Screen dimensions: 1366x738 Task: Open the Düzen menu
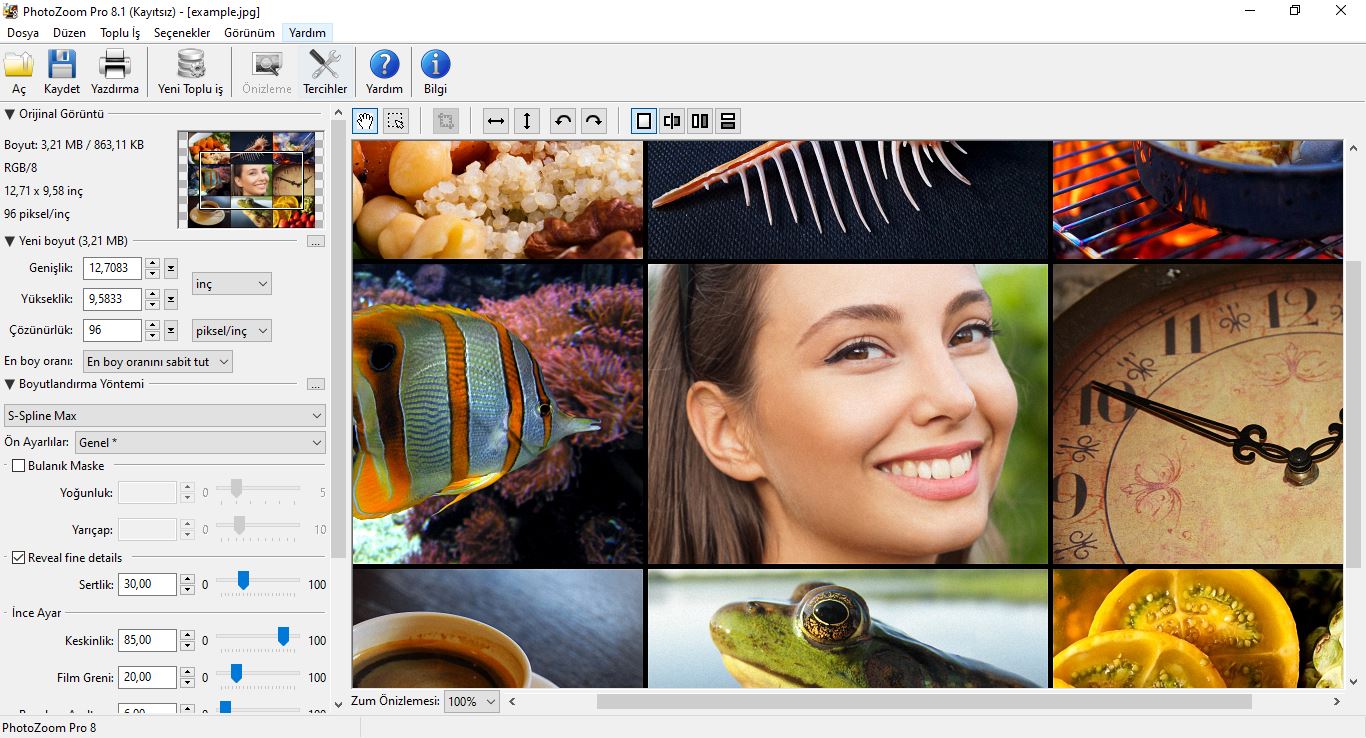pyautogui.click(x=70, y=33)
